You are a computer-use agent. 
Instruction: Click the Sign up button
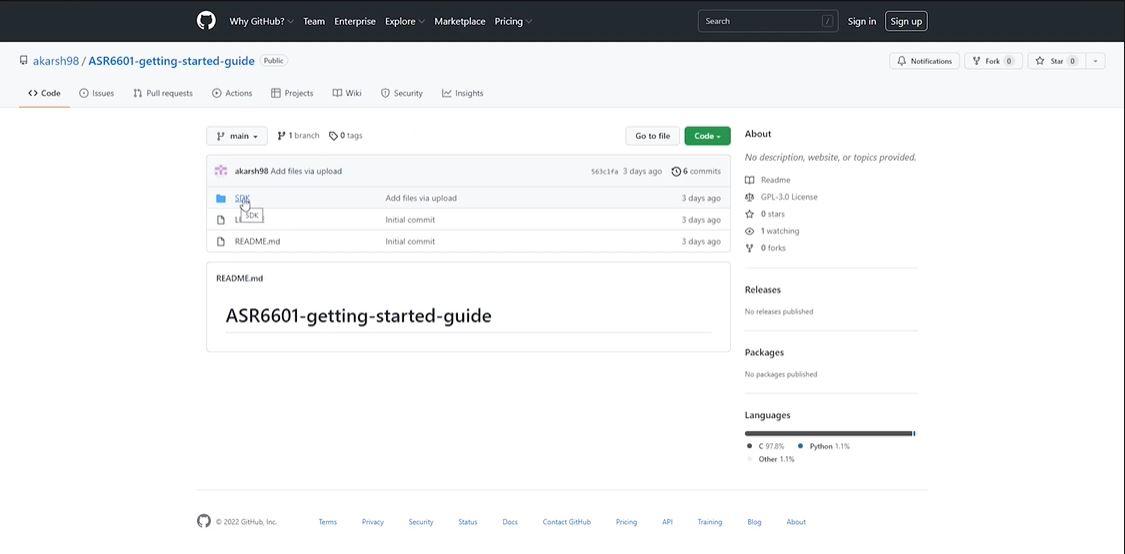pyautogui.click(x=906, y=22)
